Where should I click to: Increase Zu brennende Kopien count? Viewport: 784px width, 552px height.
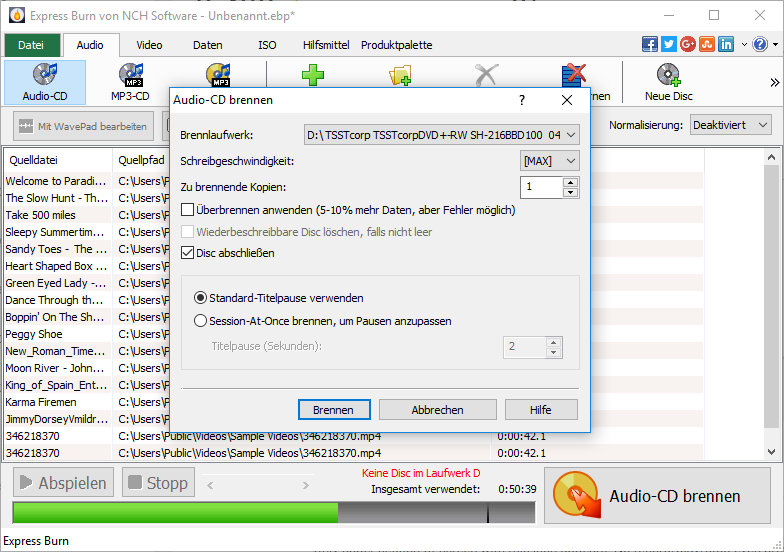pos(570,182)
